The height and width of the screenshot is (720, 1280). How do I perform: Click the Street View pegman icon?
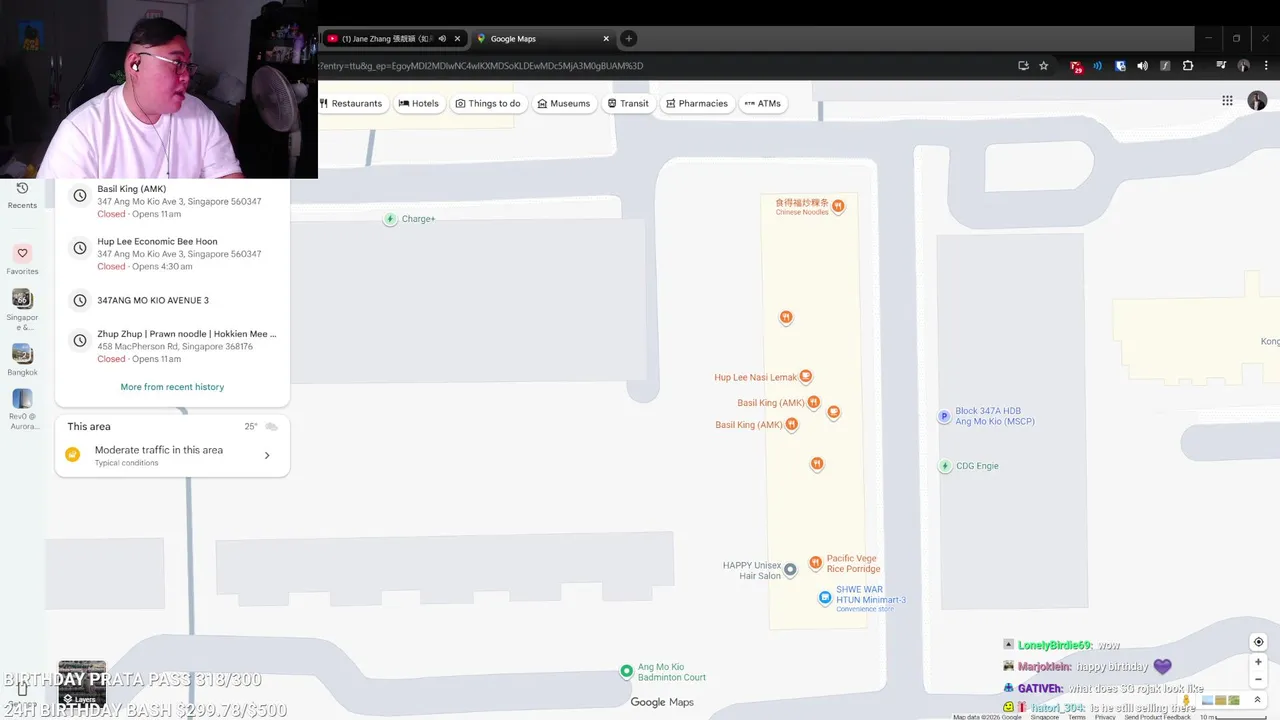point(1187,700)
